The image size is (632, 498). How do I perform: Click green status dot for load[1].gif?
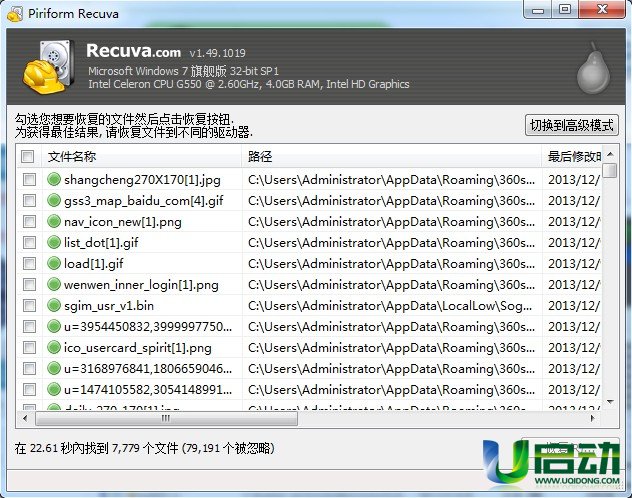tap(54, 264)
